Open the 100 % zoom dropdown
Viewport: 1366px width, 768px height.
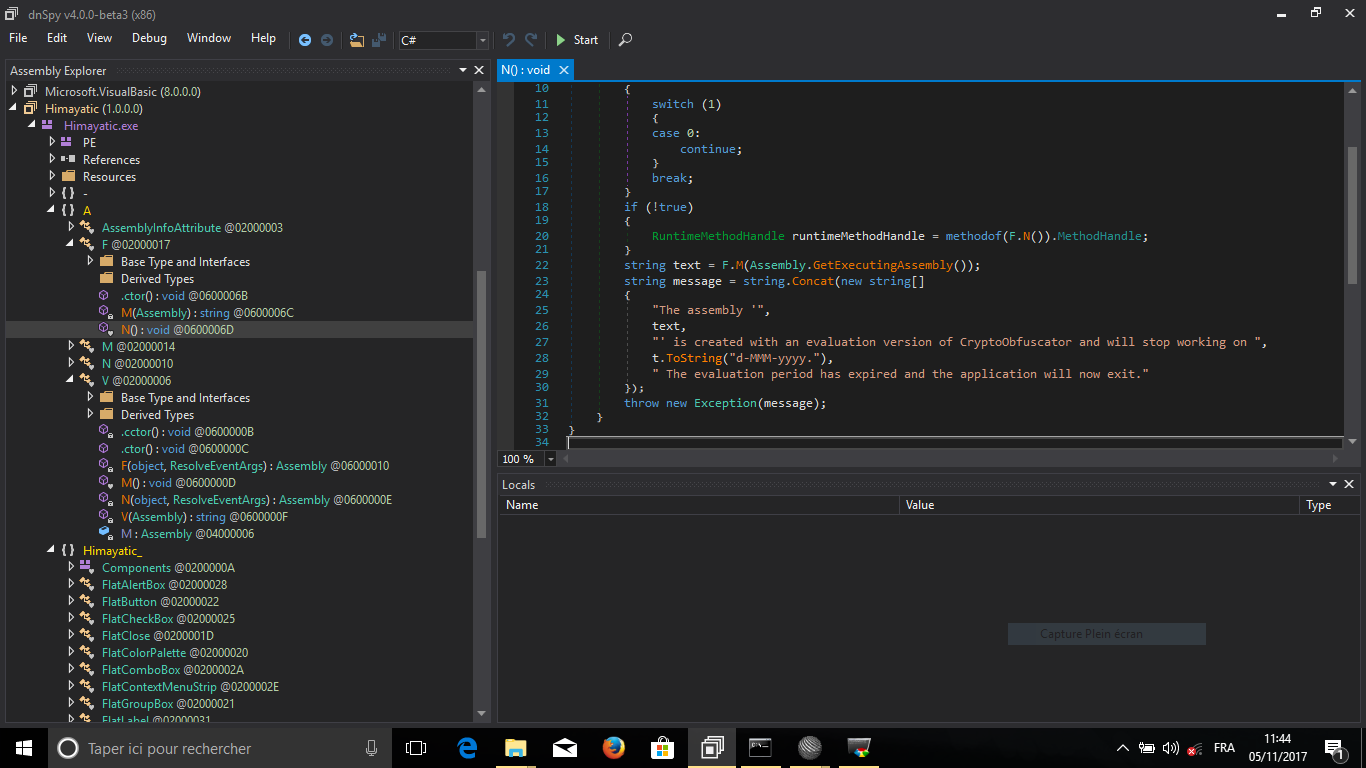[x=550, y=459]
